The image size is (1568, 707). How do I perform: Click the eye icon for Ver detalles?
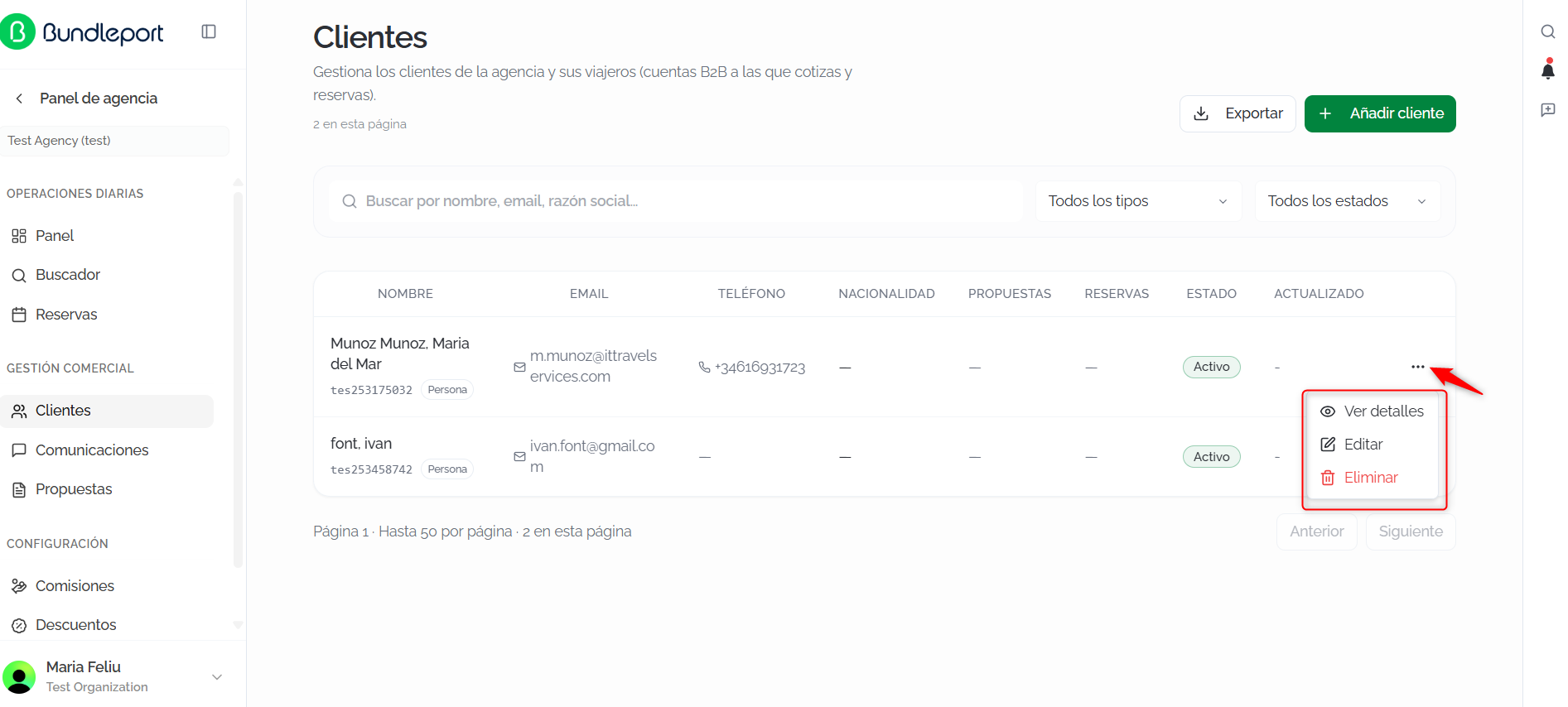point(1328,411)
